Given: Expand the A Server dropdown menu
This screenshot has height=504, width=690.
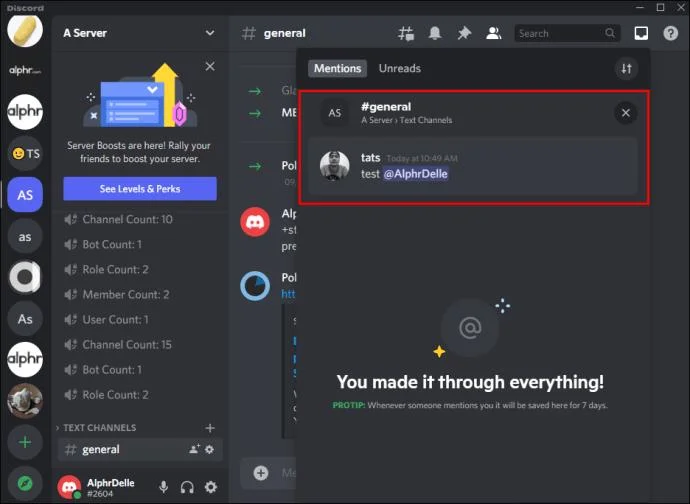Looking at the screenshot, I should pos(210,33).
